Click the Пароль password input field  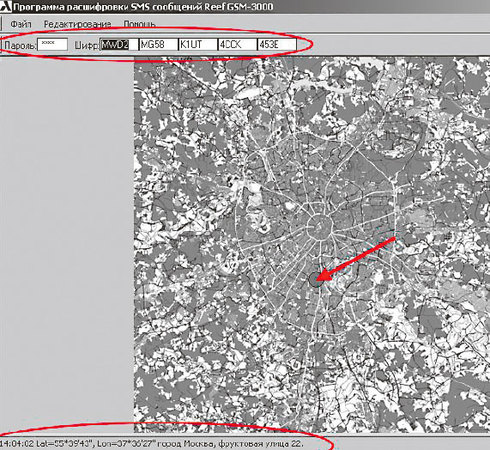[52, 44]
